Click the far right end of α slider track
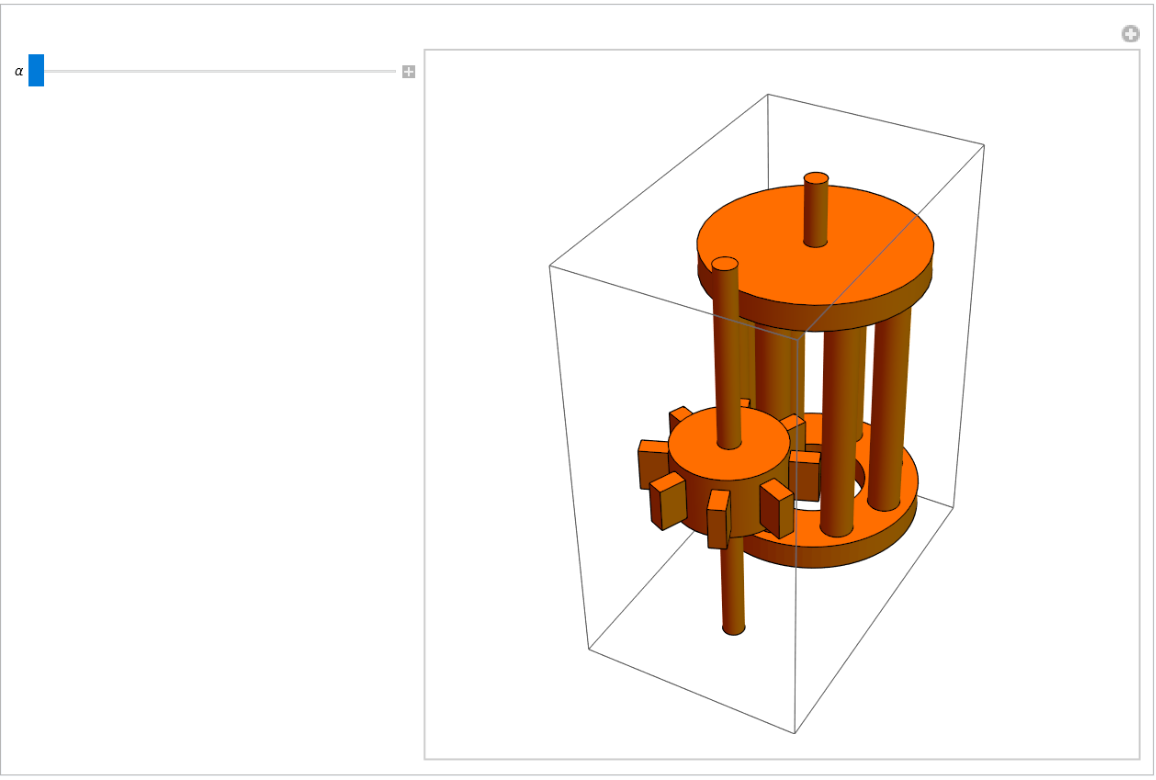Image resolution: width=1156 pixels, height=780 pixels. pos(393,71)
